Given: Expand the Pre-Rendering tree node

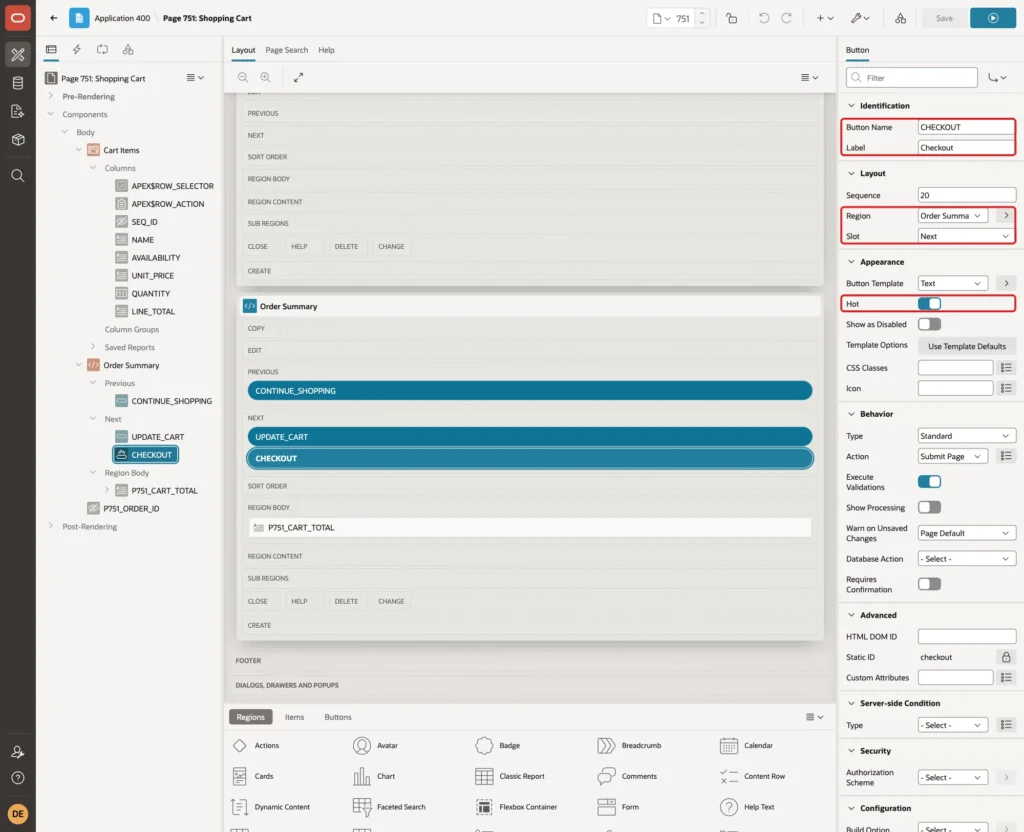Looking at the screenshot, I should [x=50, y=96].
